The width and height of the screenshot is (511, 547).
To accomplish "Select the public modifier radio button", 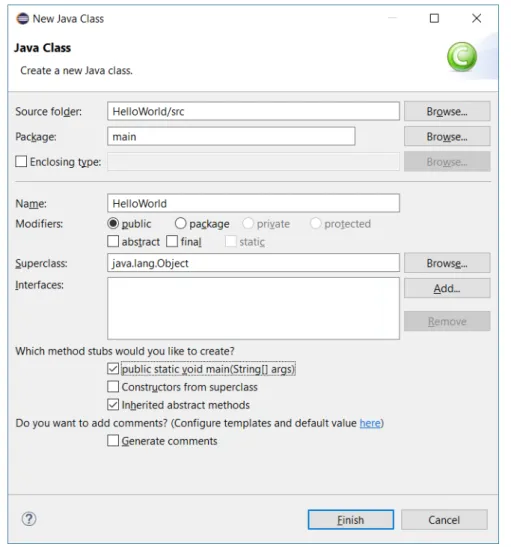I will pos(113,223).
